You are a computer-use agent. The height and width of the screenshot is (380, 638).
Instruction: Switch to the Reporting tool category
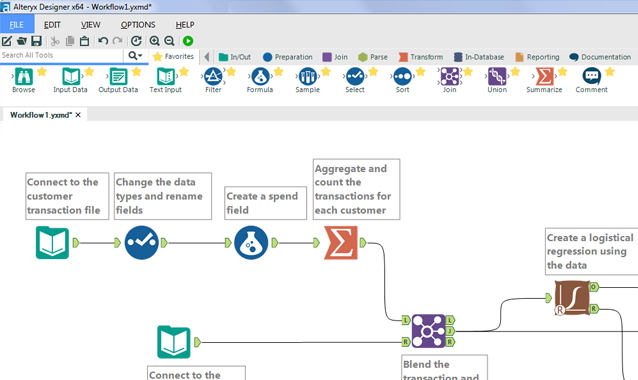click(x=537, y=57)
